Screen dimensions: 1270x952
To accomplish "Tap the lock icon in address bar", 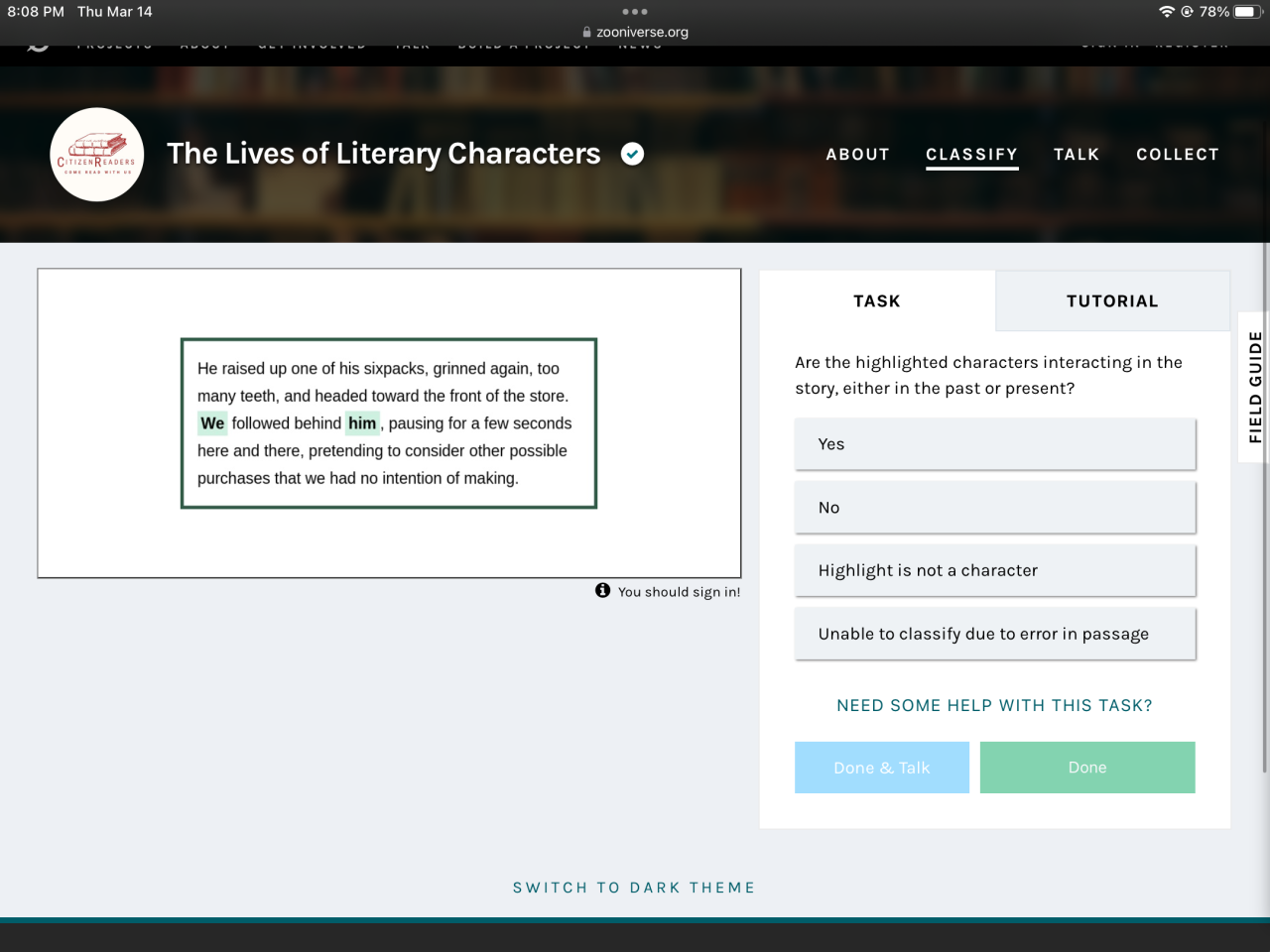I will (586, 32).
